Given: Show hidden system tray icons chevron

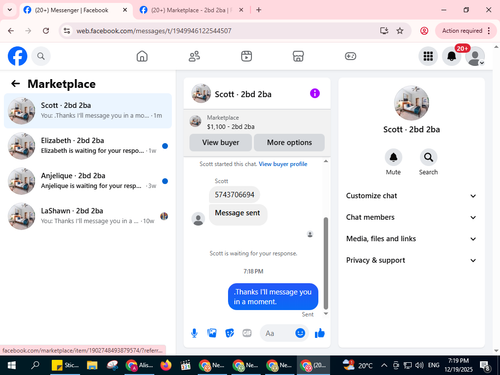Looking at the screenshot, I should 384,365.
